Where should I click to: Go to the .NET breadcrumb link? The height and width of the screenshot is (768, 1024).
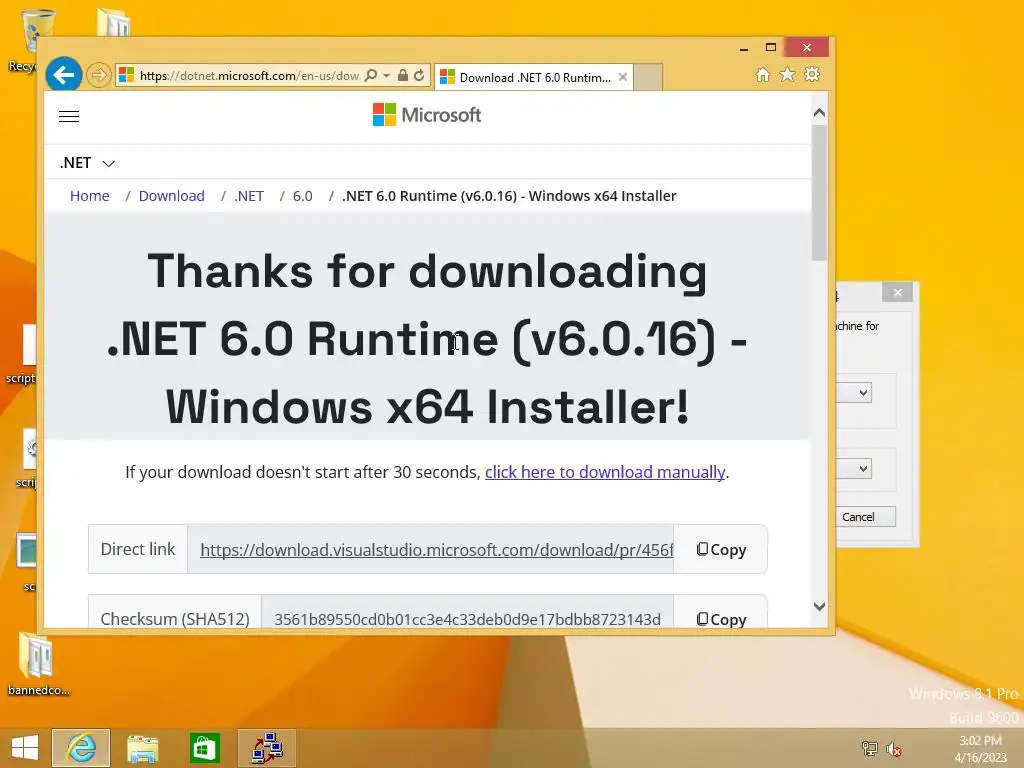tap(249, 196)
